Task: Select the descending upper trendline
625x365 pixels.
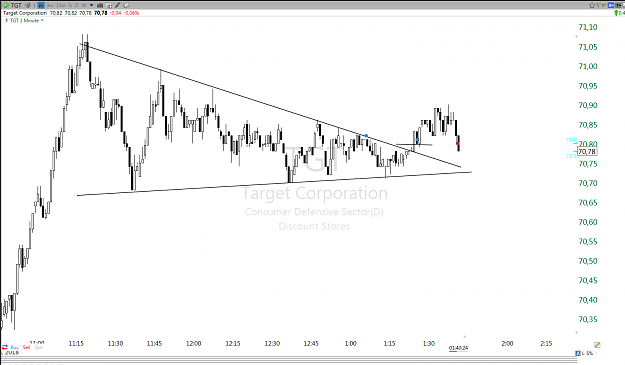Action: [271, 105]
